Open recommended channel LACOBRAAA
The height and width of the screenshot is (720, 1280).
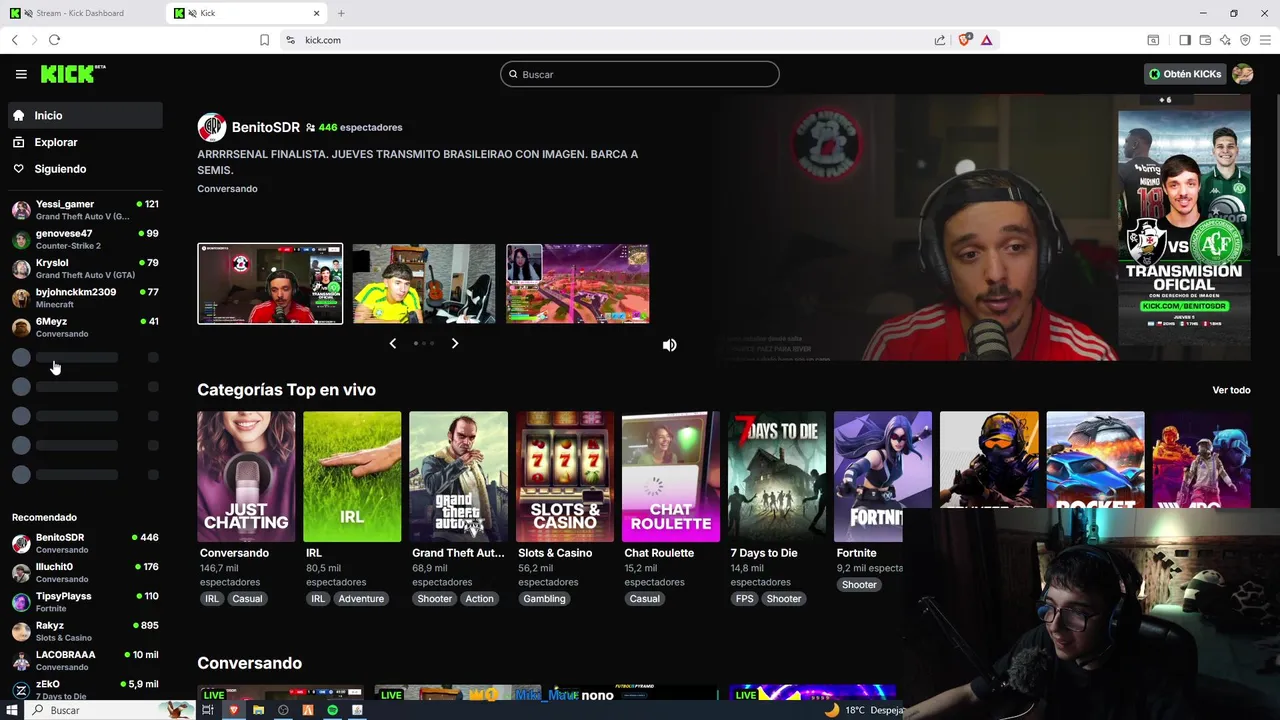point(85,660)
